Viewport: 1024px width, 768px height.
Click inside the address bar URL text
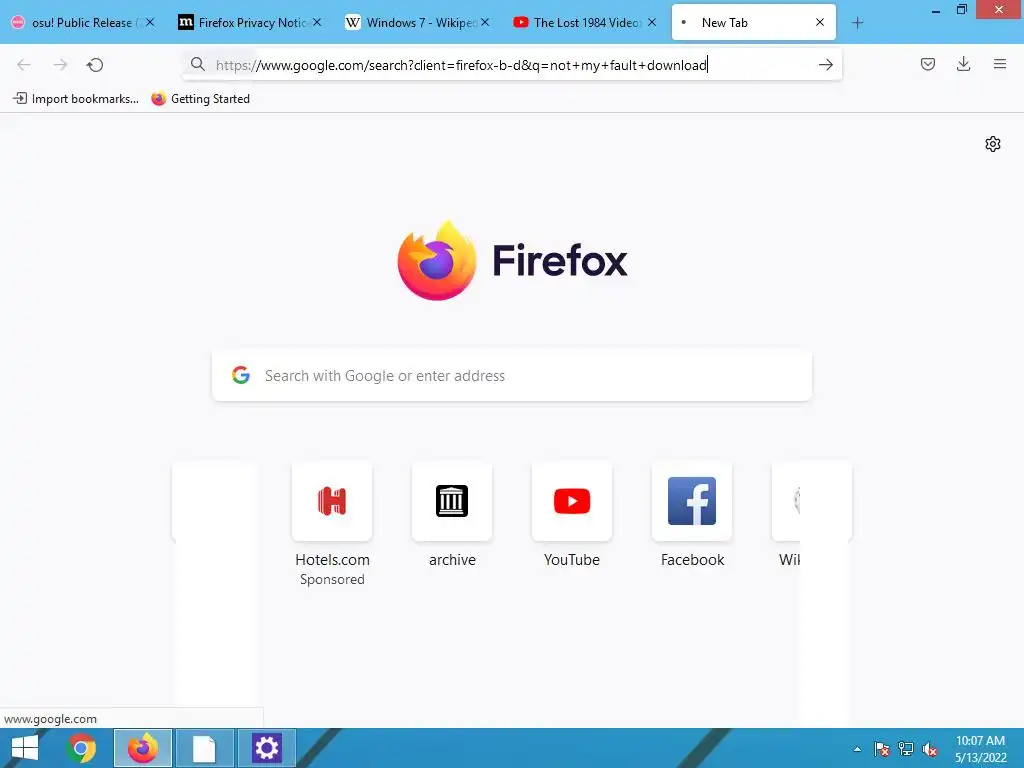[461, 65]
